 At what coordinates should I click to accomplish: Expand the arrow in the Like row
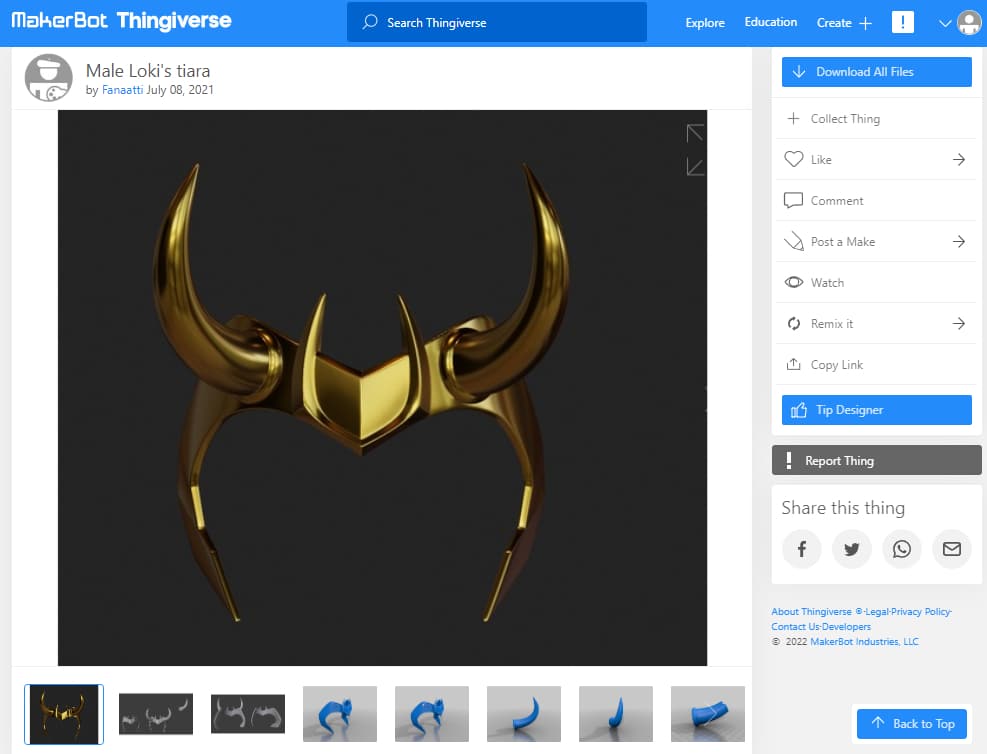point(959,159)
